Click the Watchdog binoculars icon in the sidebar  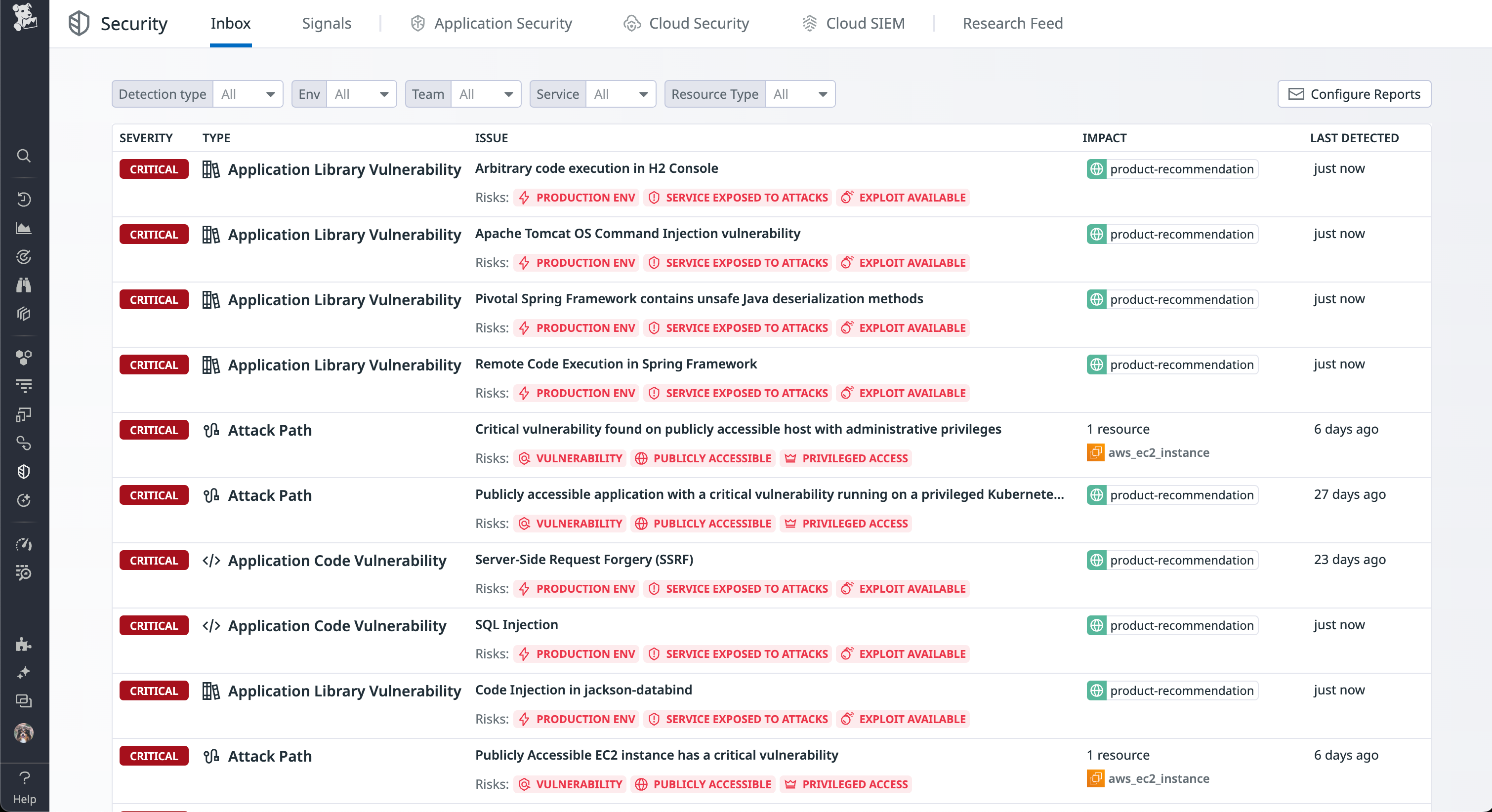click(x=24, y=285)
